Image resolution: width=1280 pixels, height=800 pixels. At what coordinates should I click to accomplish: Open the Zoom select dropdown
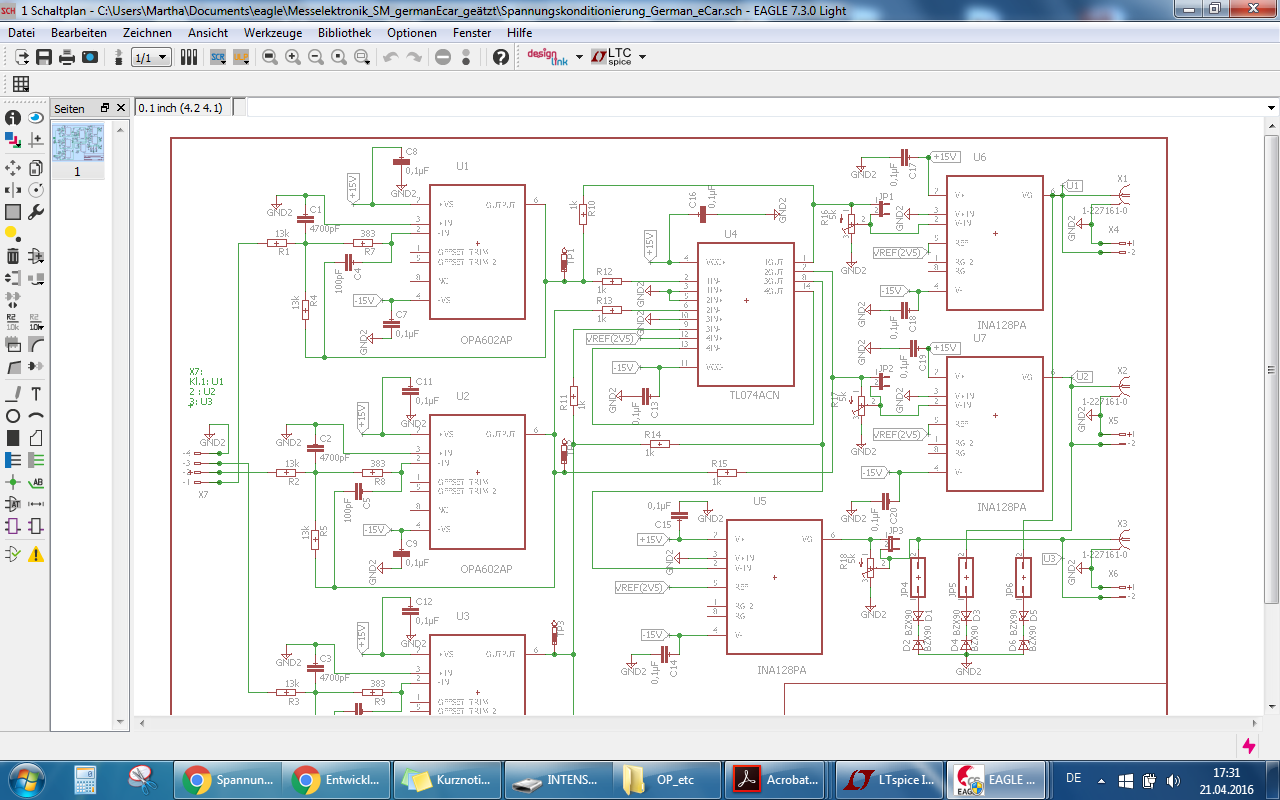coord(363,57)
